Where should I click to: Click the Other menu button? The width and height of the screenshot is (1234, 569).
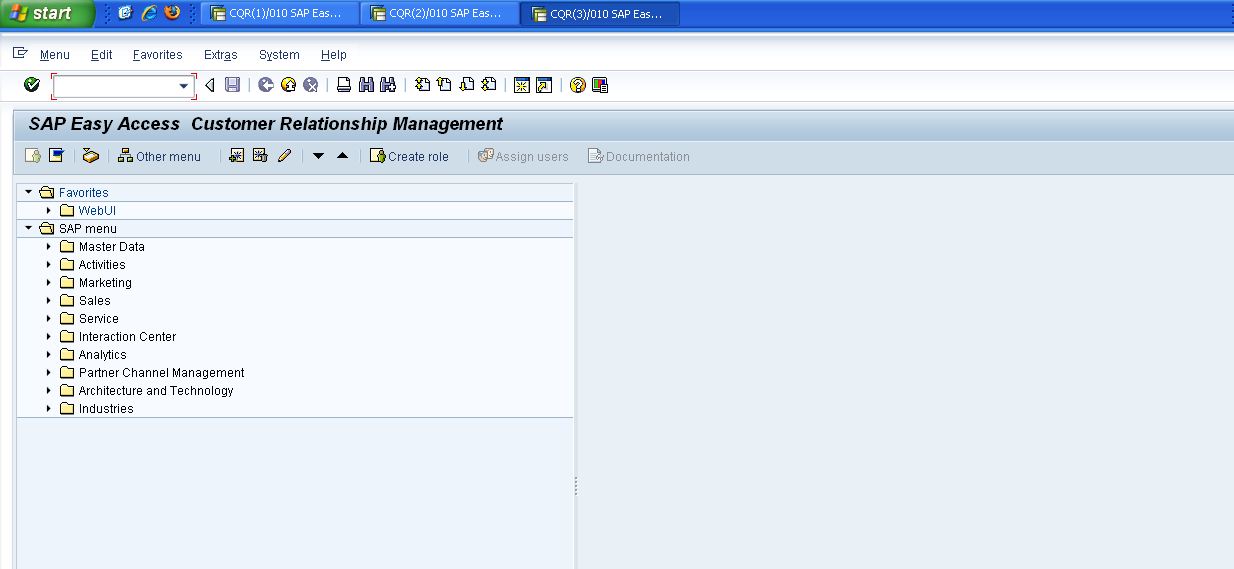coord(159,156)
